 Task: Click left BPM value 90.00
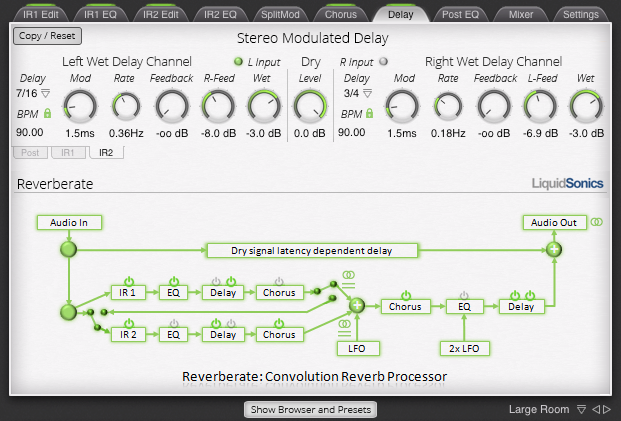[30, 132]
